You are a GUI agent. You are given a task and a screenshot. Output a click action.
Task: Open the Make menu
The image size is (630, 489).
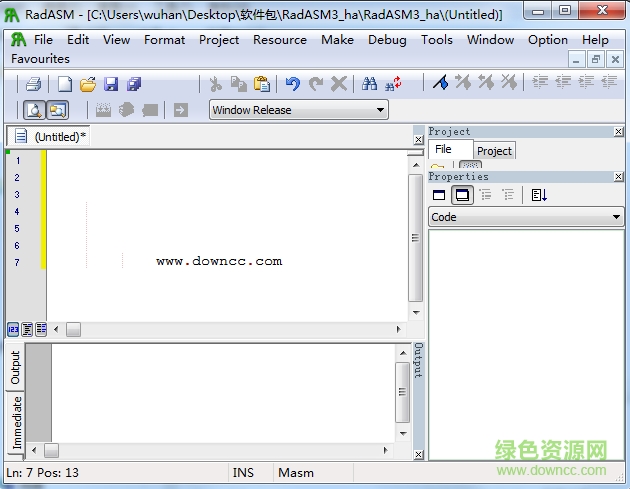tap(337, 40)
